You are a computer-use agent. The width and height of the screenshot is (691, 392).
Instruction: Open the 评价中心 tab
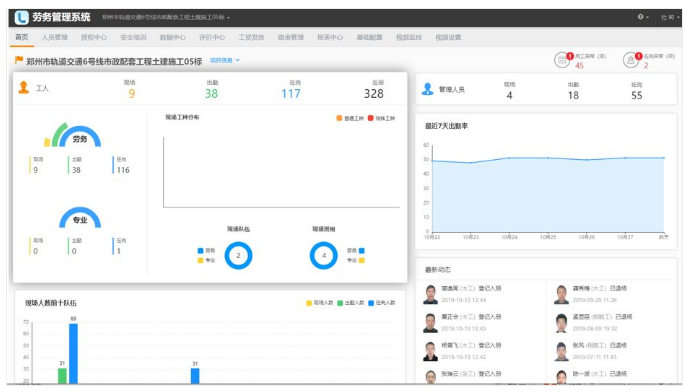click(x=212, y=37)
